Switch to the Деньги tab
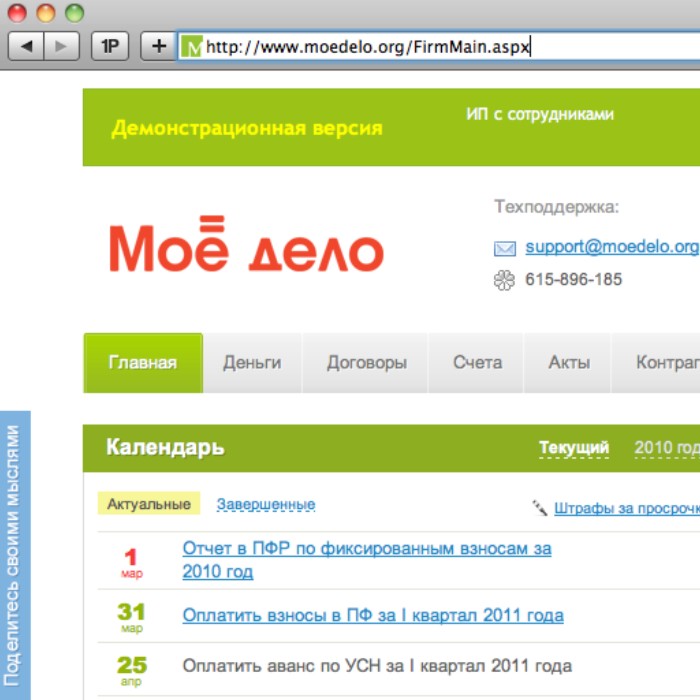700x700 pixels. click(x=252, y=363)
